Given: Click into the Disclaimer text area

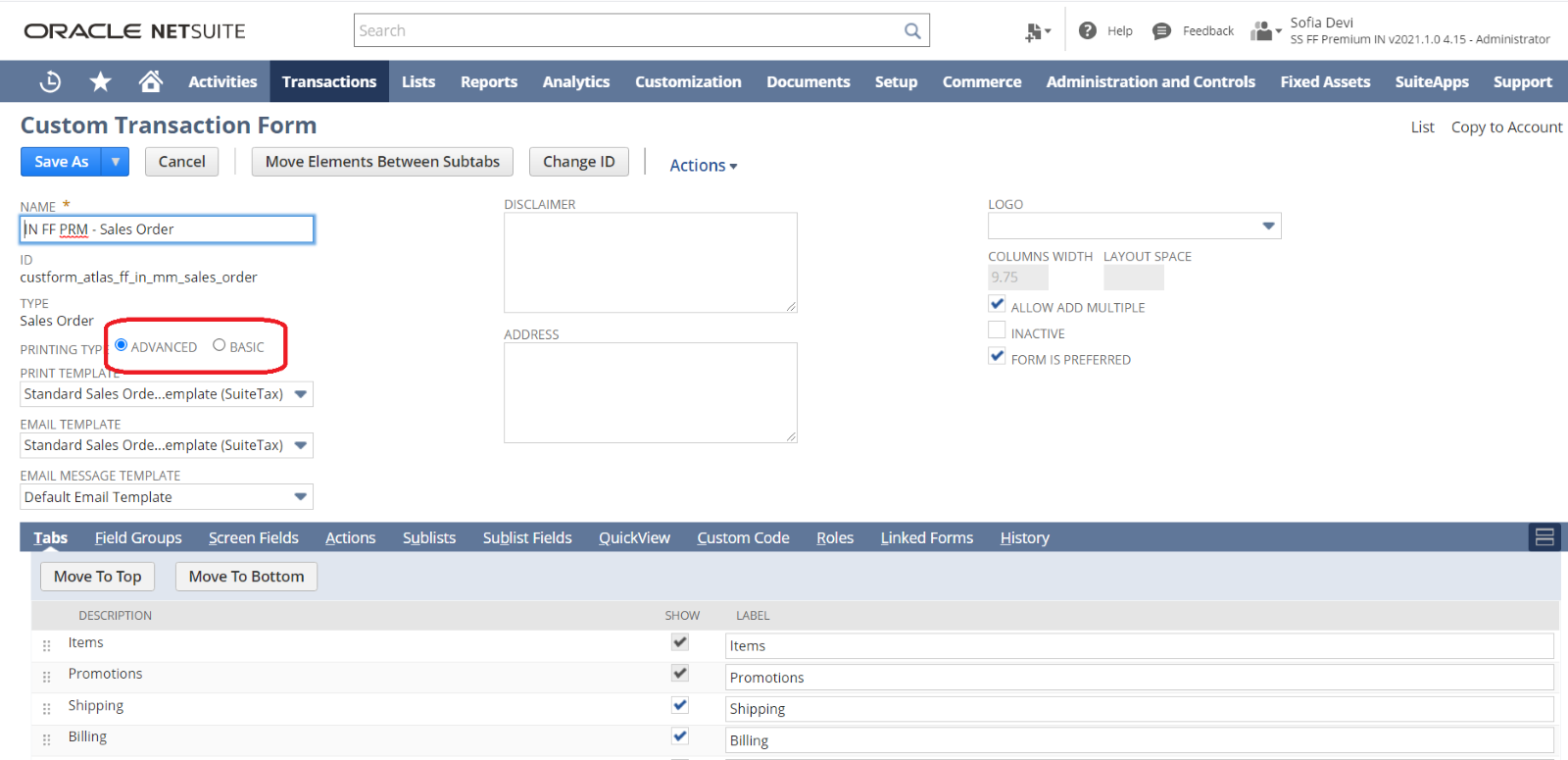Looking at the screenshot, I should tap(650, 263).
